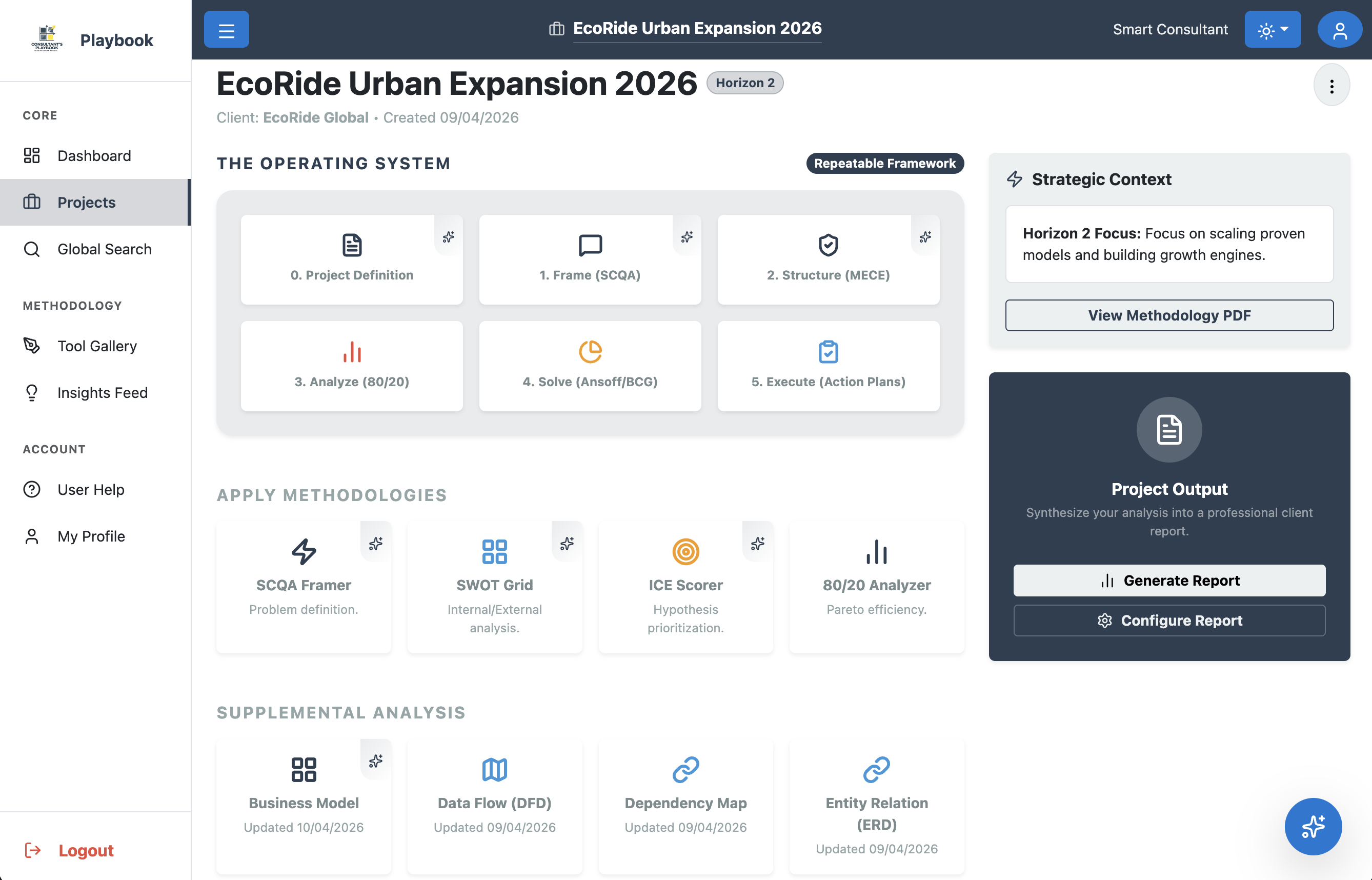
Task: Click the Configure Report button
Action: click(x=1169, y=621)
